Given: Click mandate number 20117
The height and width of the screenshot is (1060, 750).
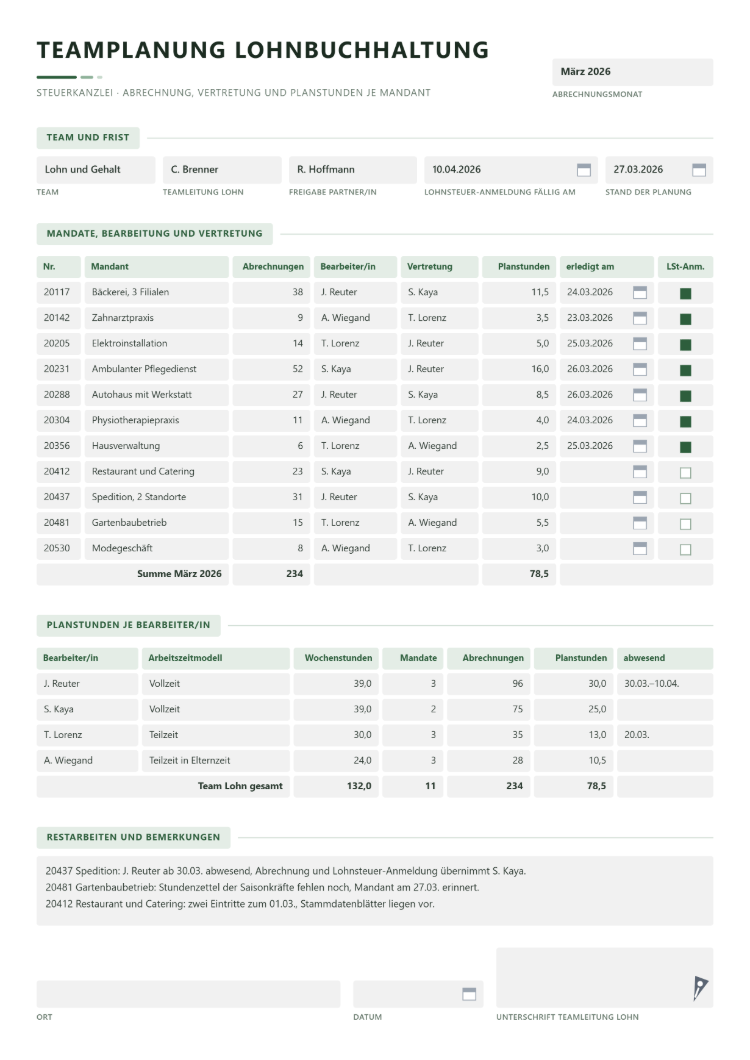Looking at the screenshot, I should [x=58, y=292].
